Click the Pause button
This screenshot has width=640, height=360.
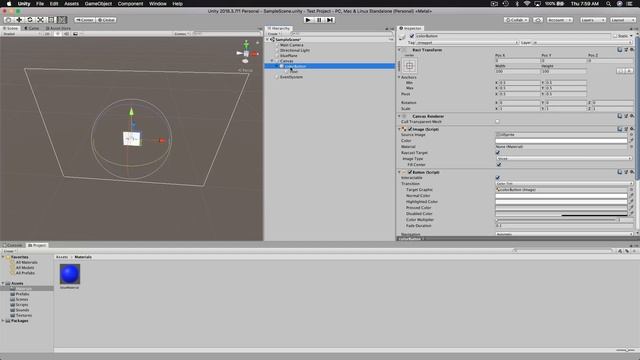[319, 20]
